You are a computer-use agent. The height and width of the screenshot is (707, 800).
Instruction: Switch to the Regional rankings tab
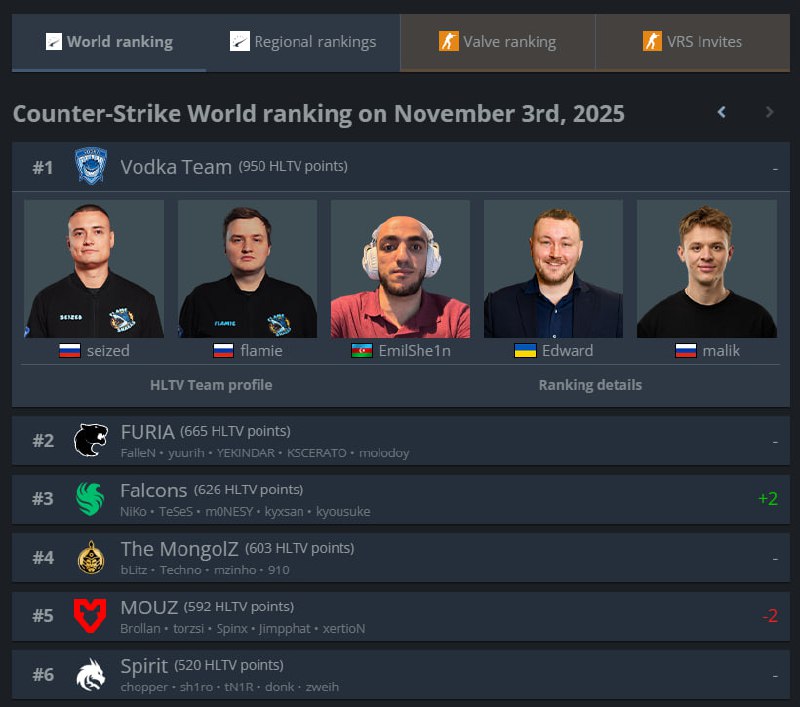click(x=303, y=42)
